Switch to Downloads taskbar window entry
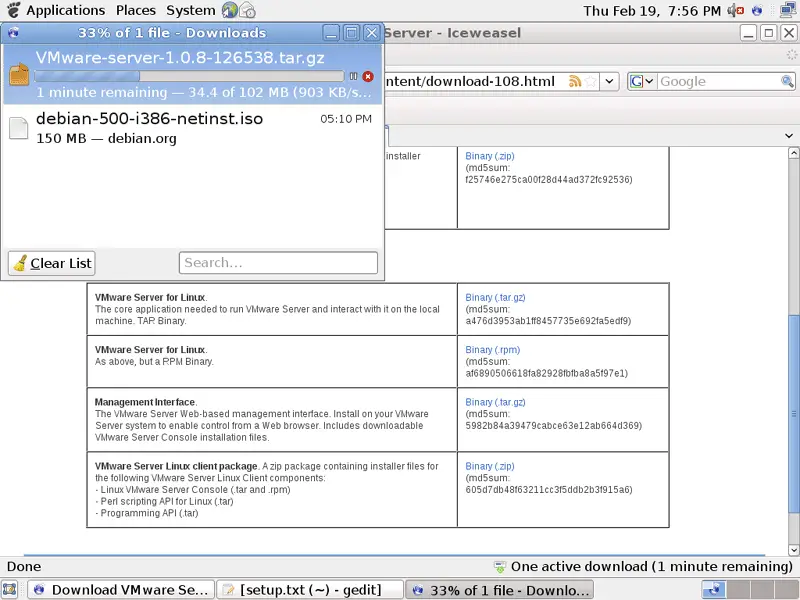The image size is (800, 600). (x=499, y=590)
